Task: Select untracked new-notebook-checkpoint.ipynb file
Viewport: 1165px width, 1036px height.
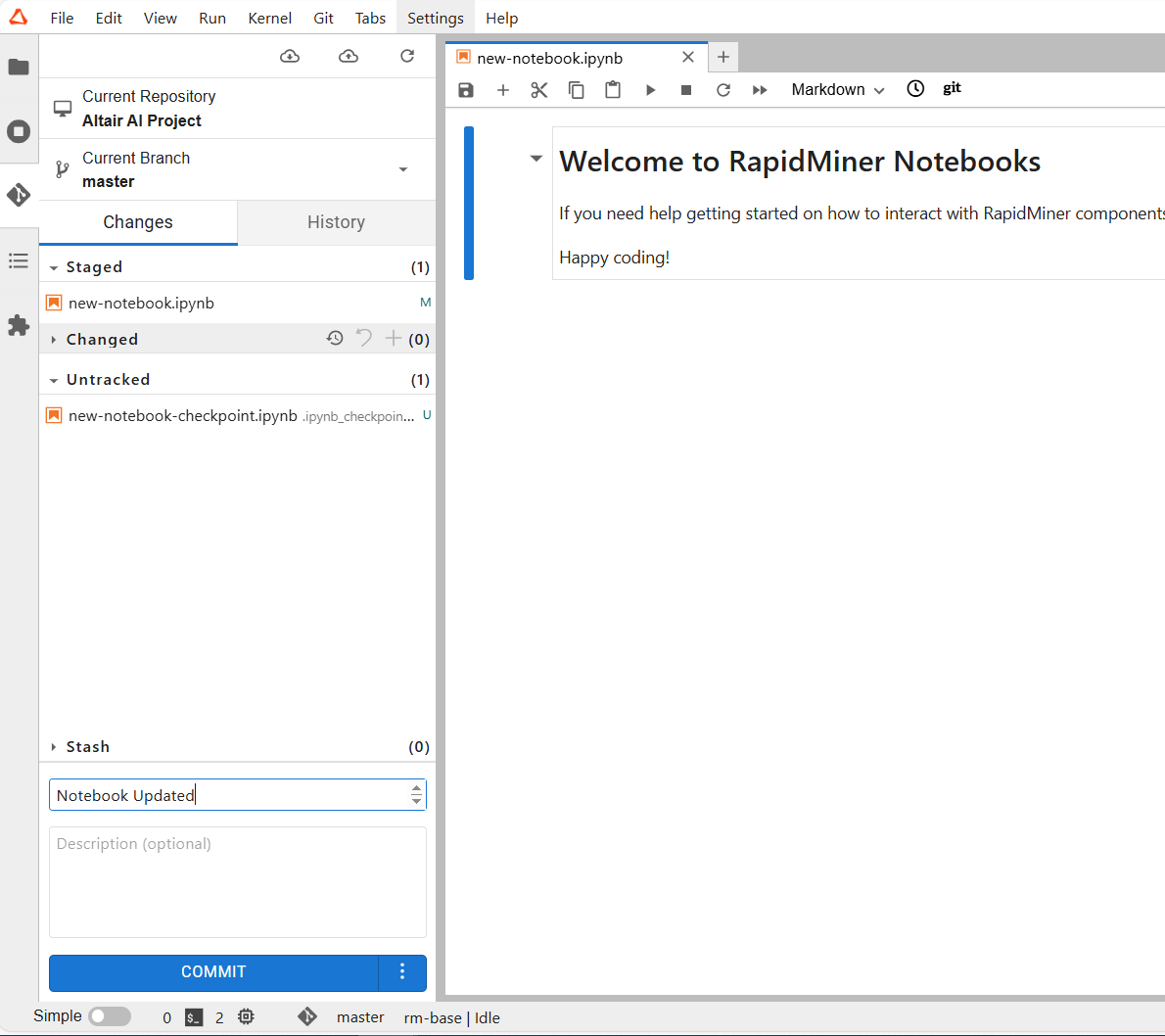Action: 237,415
